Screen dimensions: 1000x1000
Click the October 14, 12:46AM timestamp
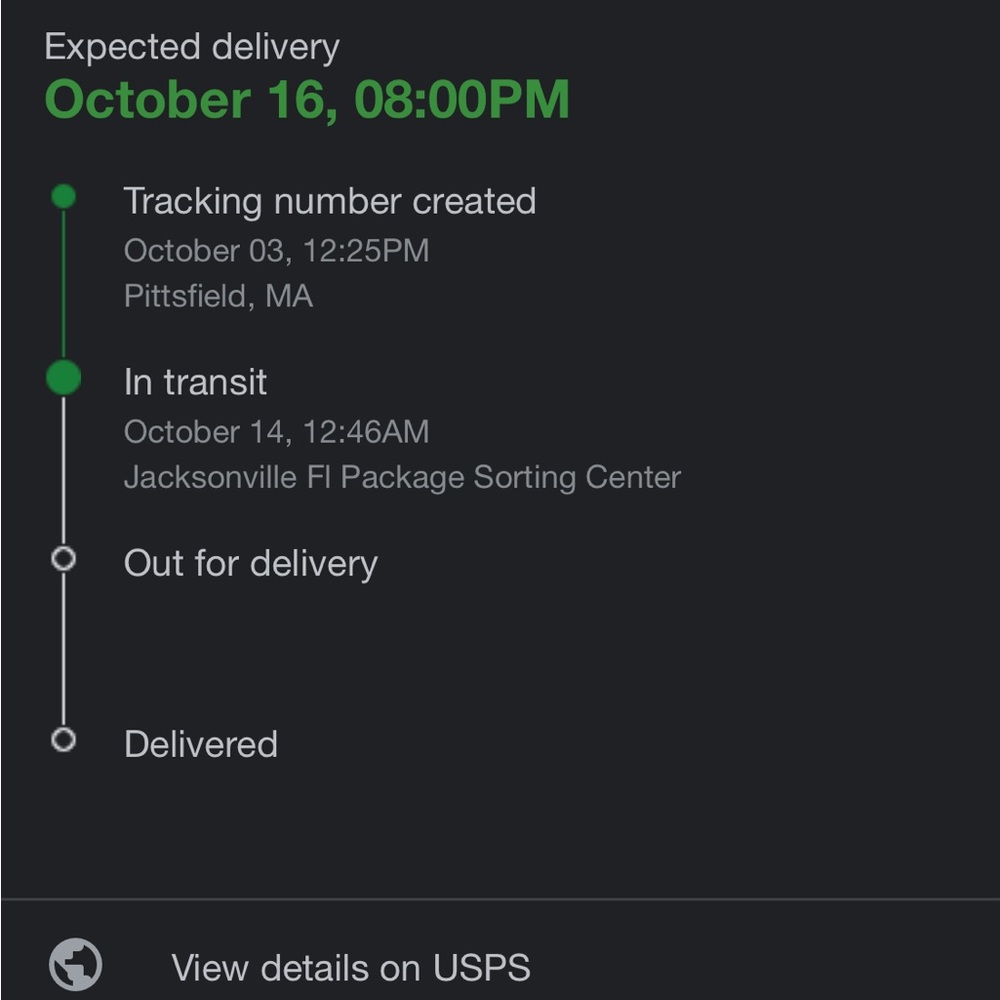(x=276, y=432)
